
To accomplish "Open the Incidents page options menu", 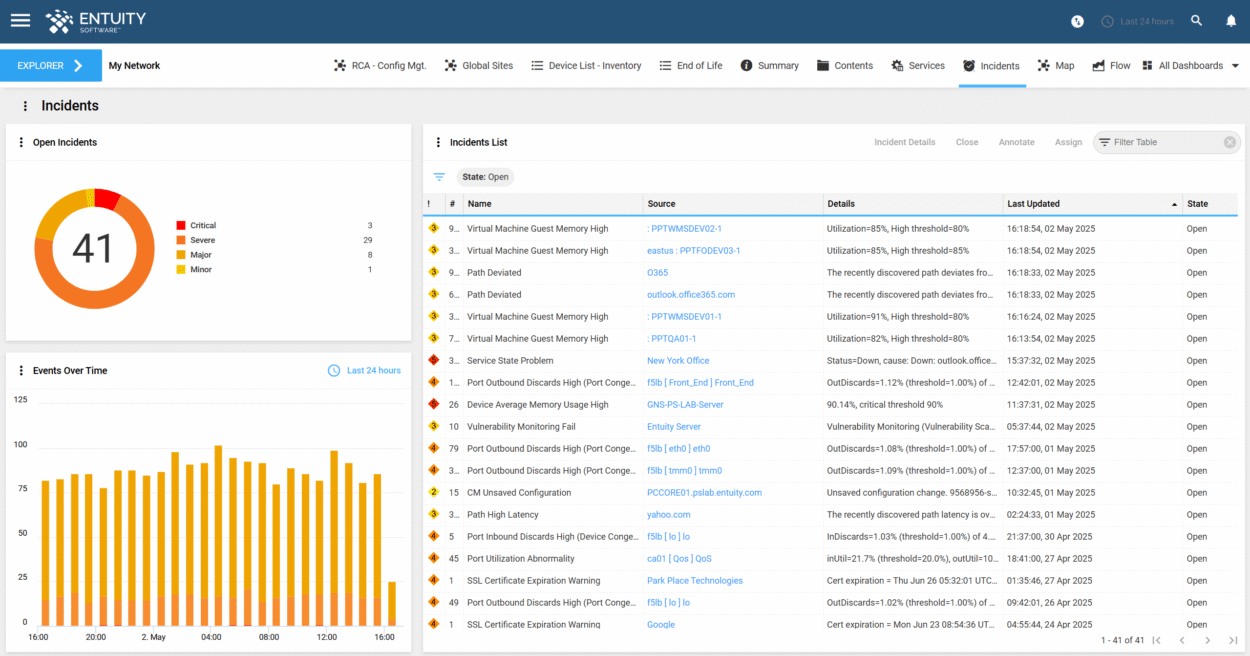I will [25, 106].
